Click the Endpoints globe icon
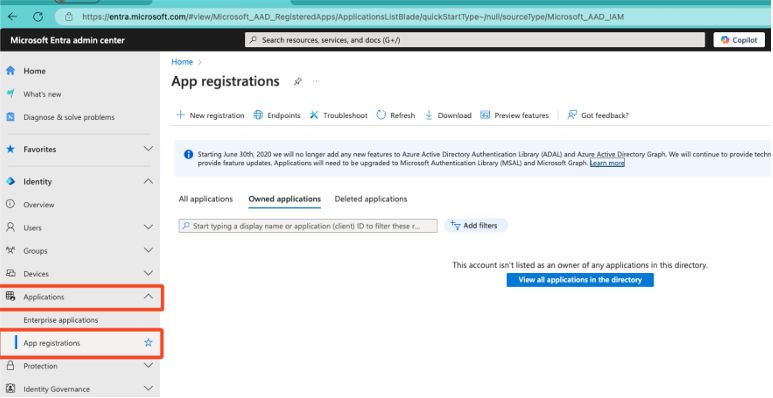This screenshot has height=398, width=773. 258,115
